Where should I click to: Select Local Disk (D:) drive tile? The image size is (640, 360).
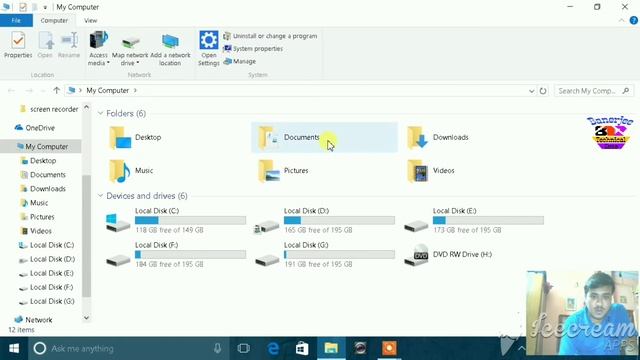point(324,220)
